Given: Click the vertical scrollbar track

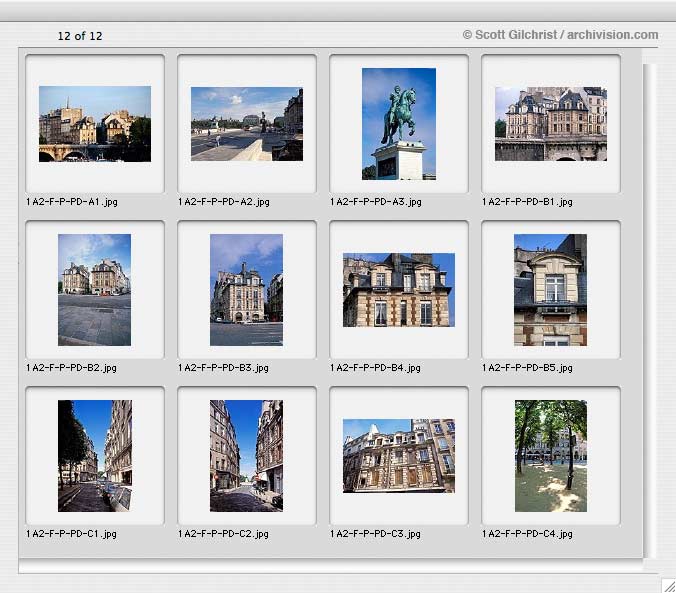Looking at the screenshot, I should (x=649, y=311).
